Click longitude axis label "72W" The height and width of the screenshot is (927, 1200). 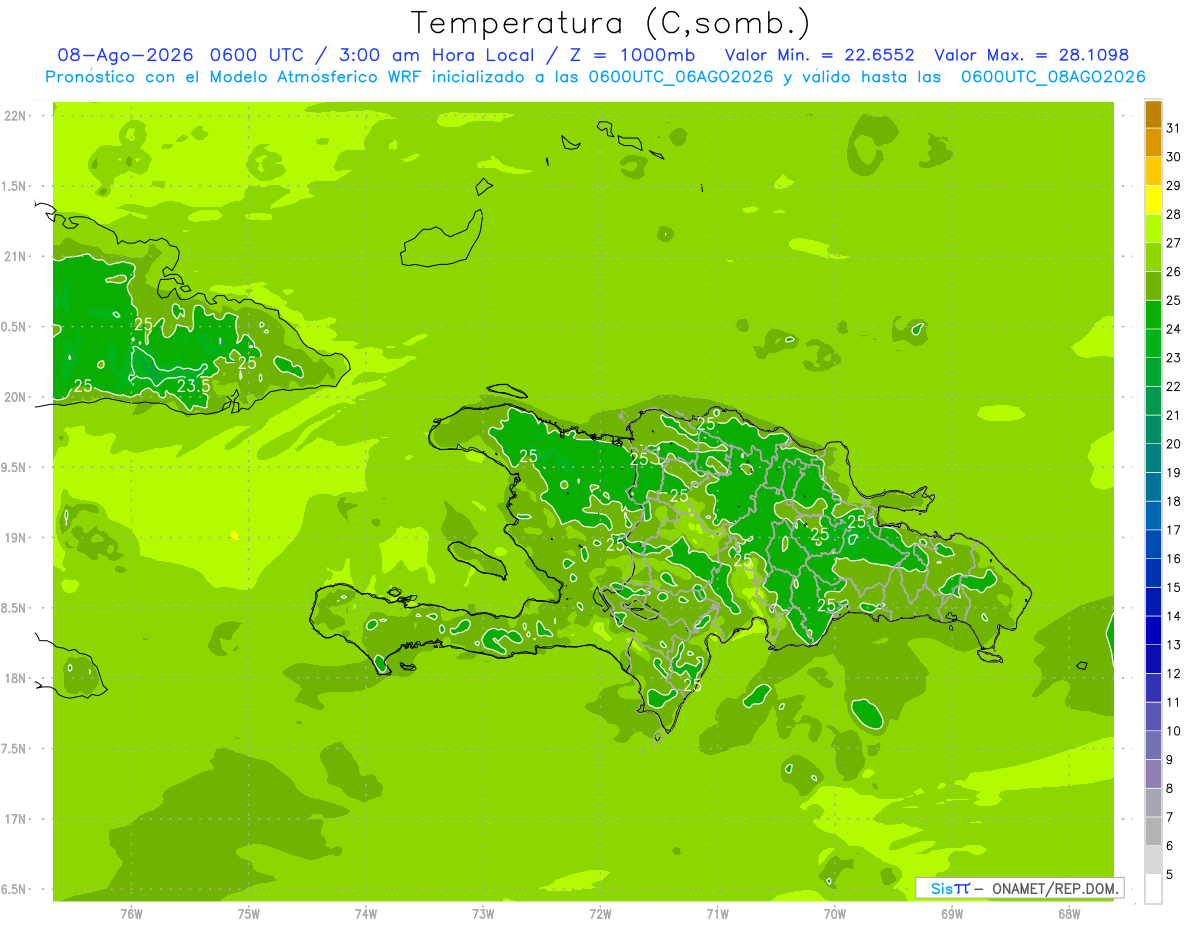point(600,914)
